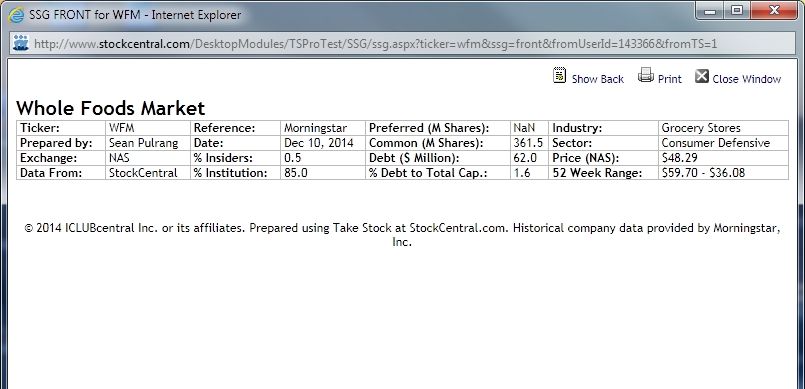
Task: Select the WFM ticker value cell
Action: [148, 128]
